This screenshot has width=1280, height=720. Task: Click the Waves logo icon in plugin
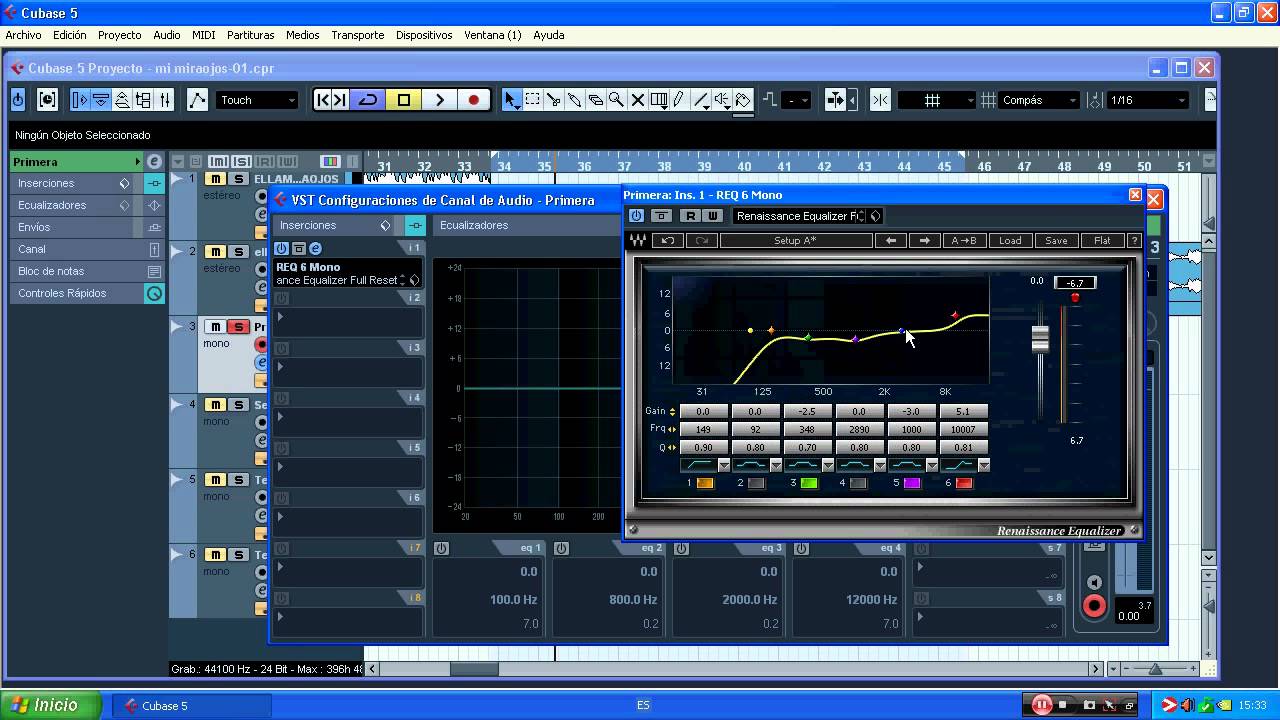pos(637,240)
